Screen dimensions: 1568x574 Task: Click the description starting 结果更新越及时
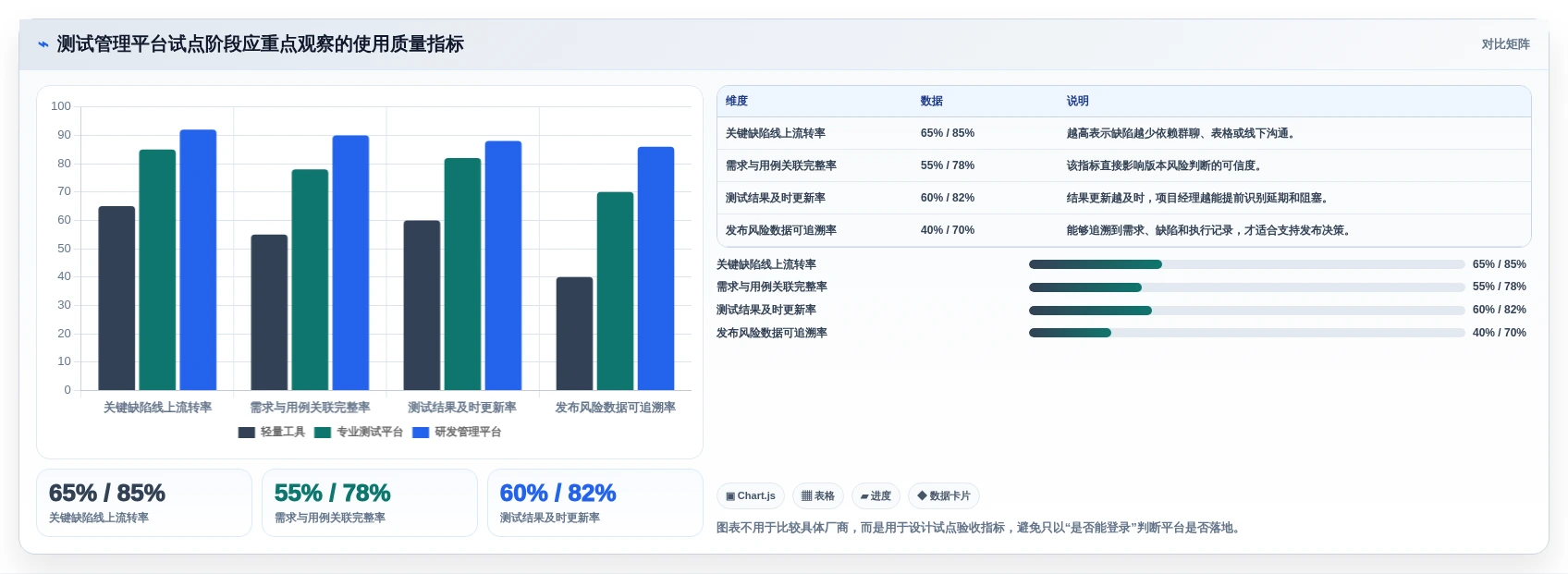(1199, 198)
